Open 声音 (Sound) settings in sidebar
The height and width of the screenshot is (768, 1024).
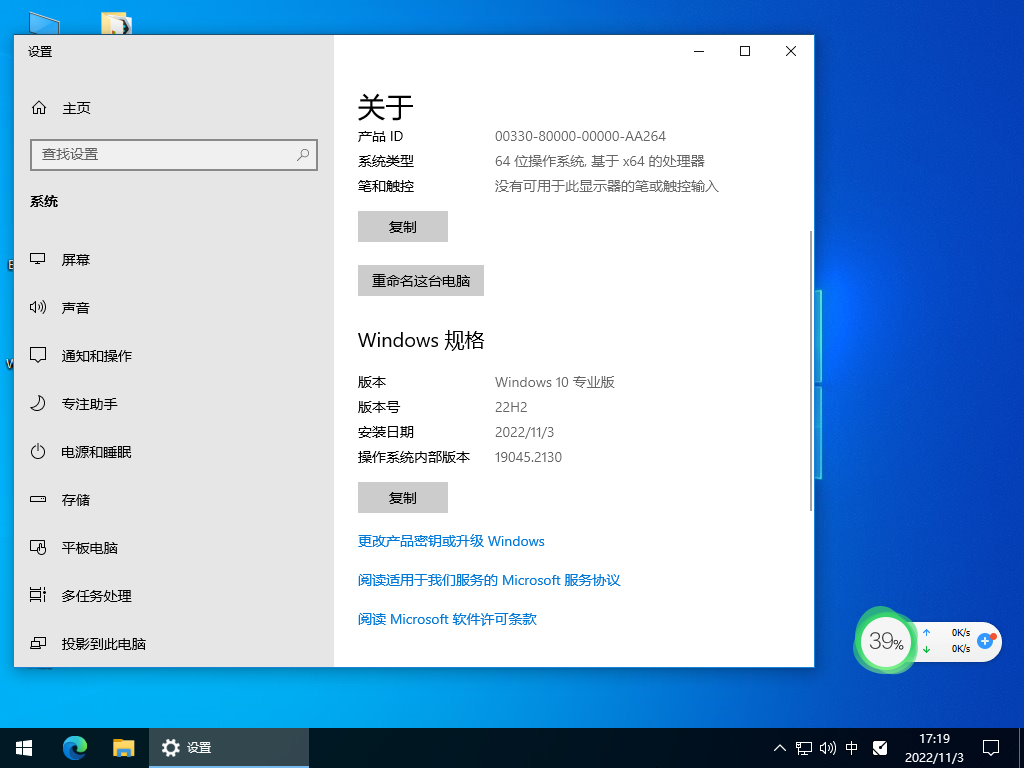[77, 307]
